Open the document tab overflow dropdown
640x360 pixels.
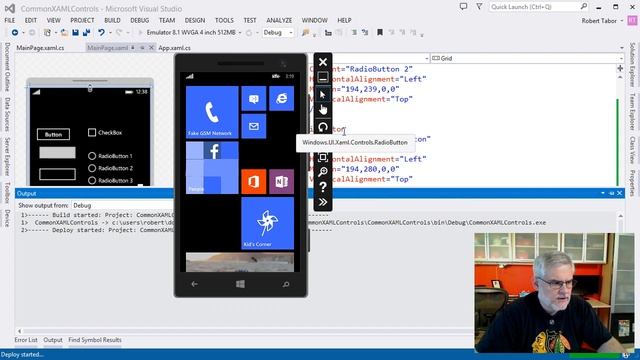point(622,48)
